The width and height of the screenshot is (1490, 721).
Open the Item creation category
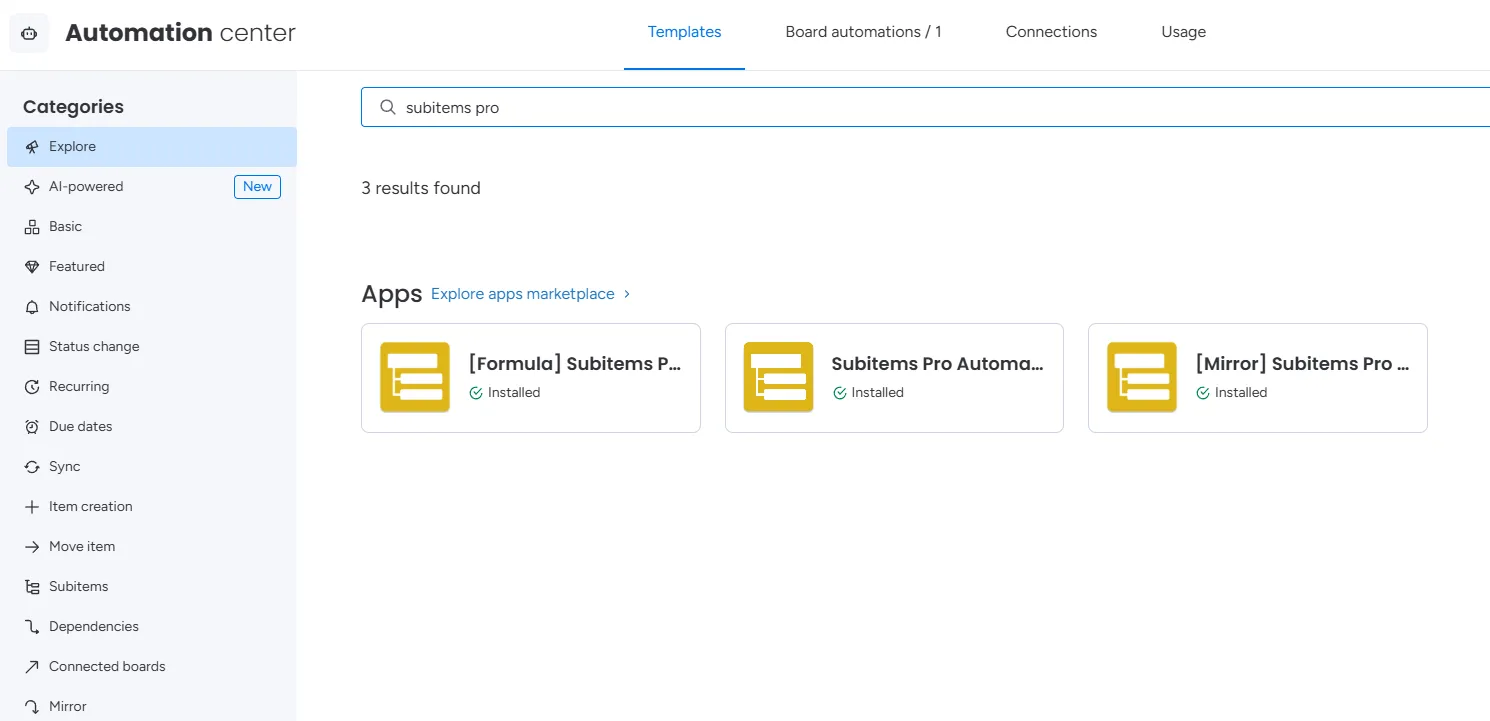click(x=90, y=506)
